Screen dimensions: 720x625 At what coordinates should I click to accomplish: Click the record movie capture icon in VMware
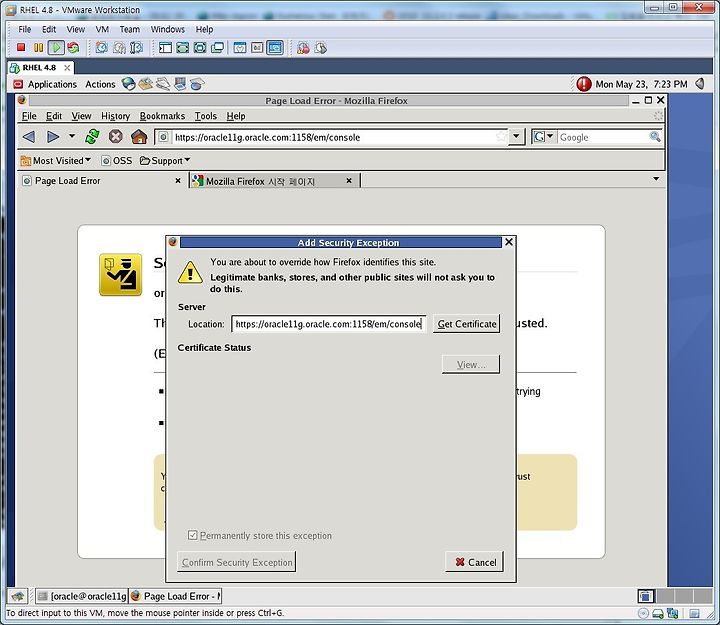click(303, 47)
